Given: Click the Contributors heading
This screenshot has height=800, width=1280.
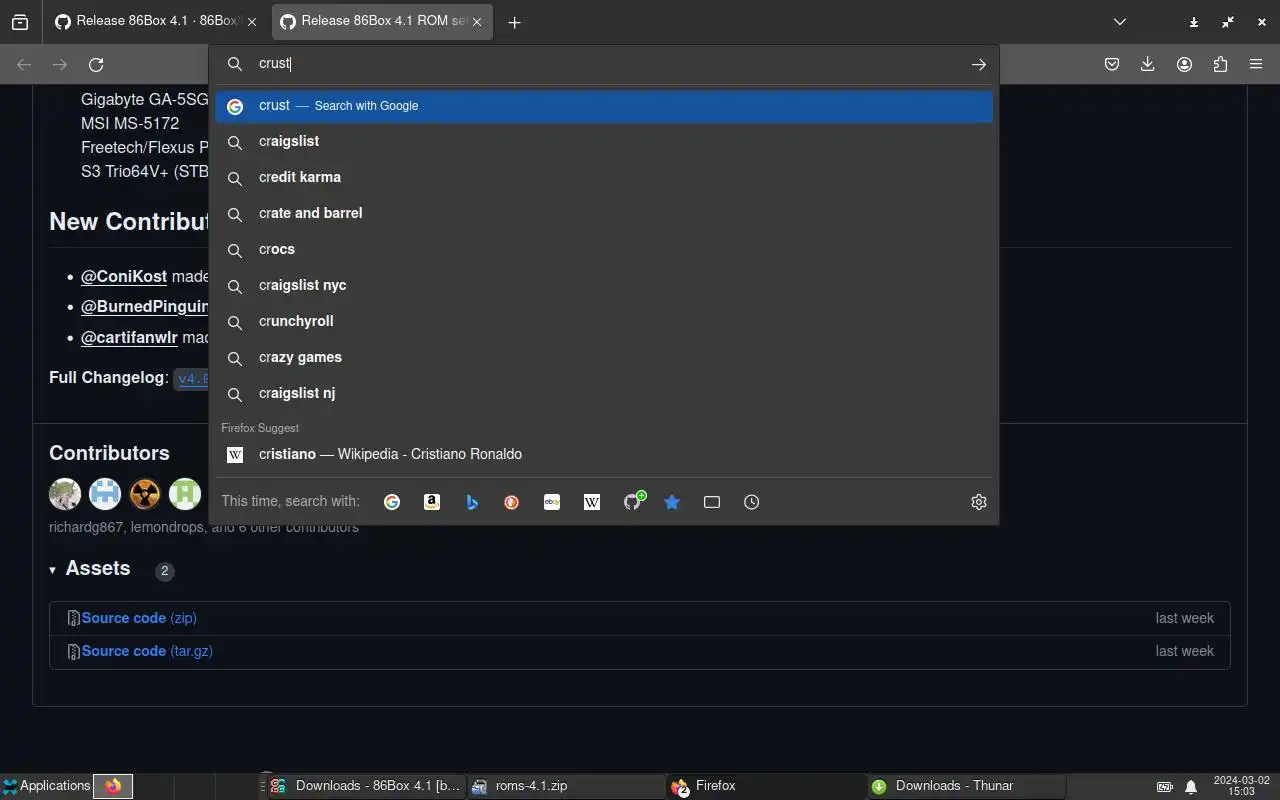Looking at the screenshot, I should (x=109, y=453).
